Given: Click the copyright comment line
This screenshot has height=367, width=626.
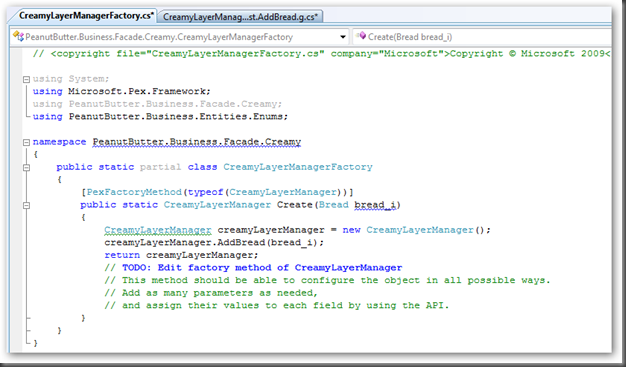Looking at the screenshot, I should [x=321, y=54].
